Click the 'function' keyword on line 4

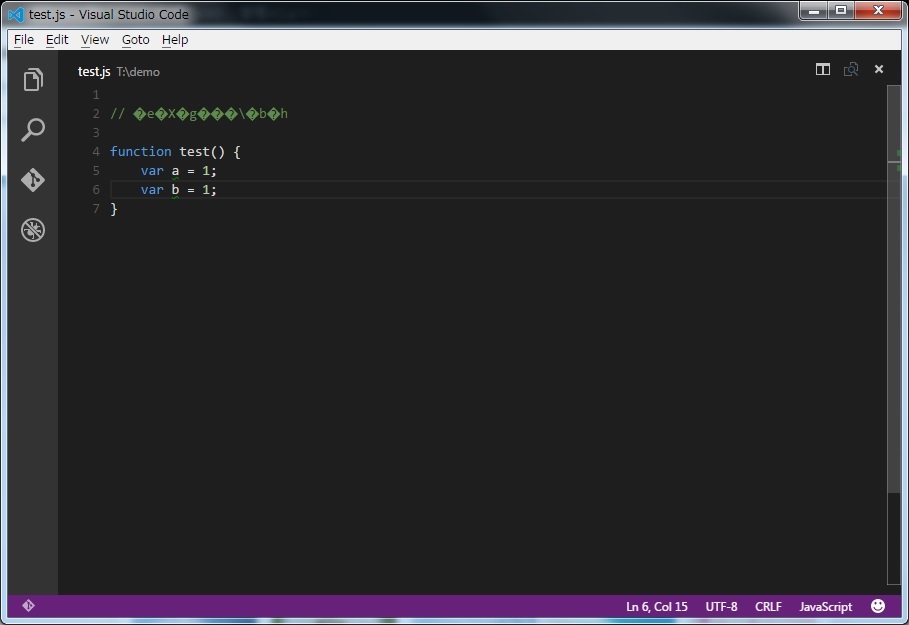click(x=141, y=151)
